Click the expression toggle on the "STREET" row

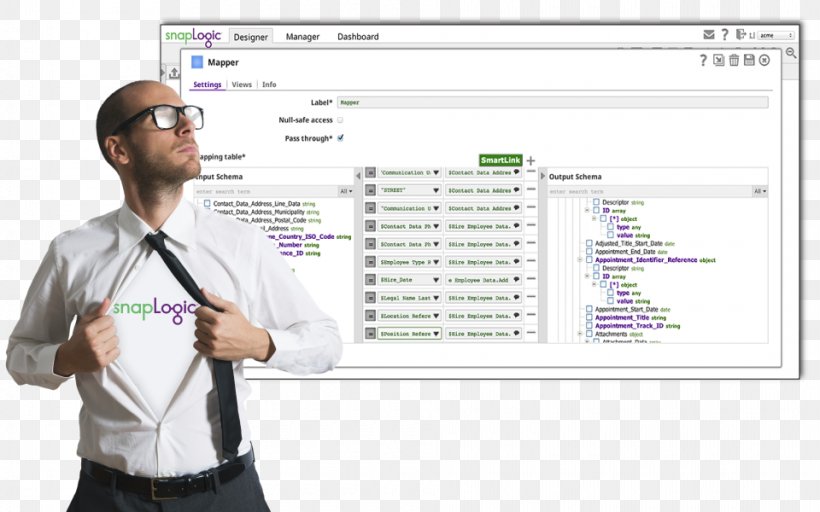click(x=370, y=190)
